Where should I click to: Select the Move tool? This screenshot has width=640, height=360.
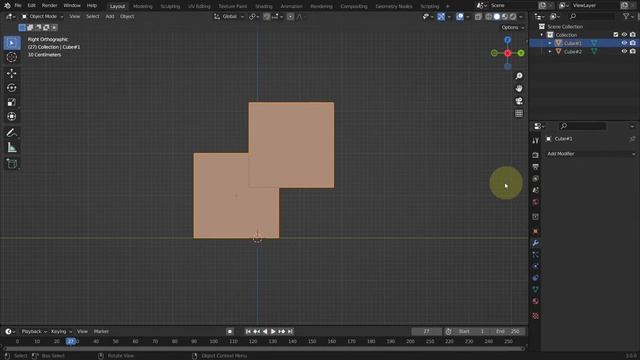12,73
